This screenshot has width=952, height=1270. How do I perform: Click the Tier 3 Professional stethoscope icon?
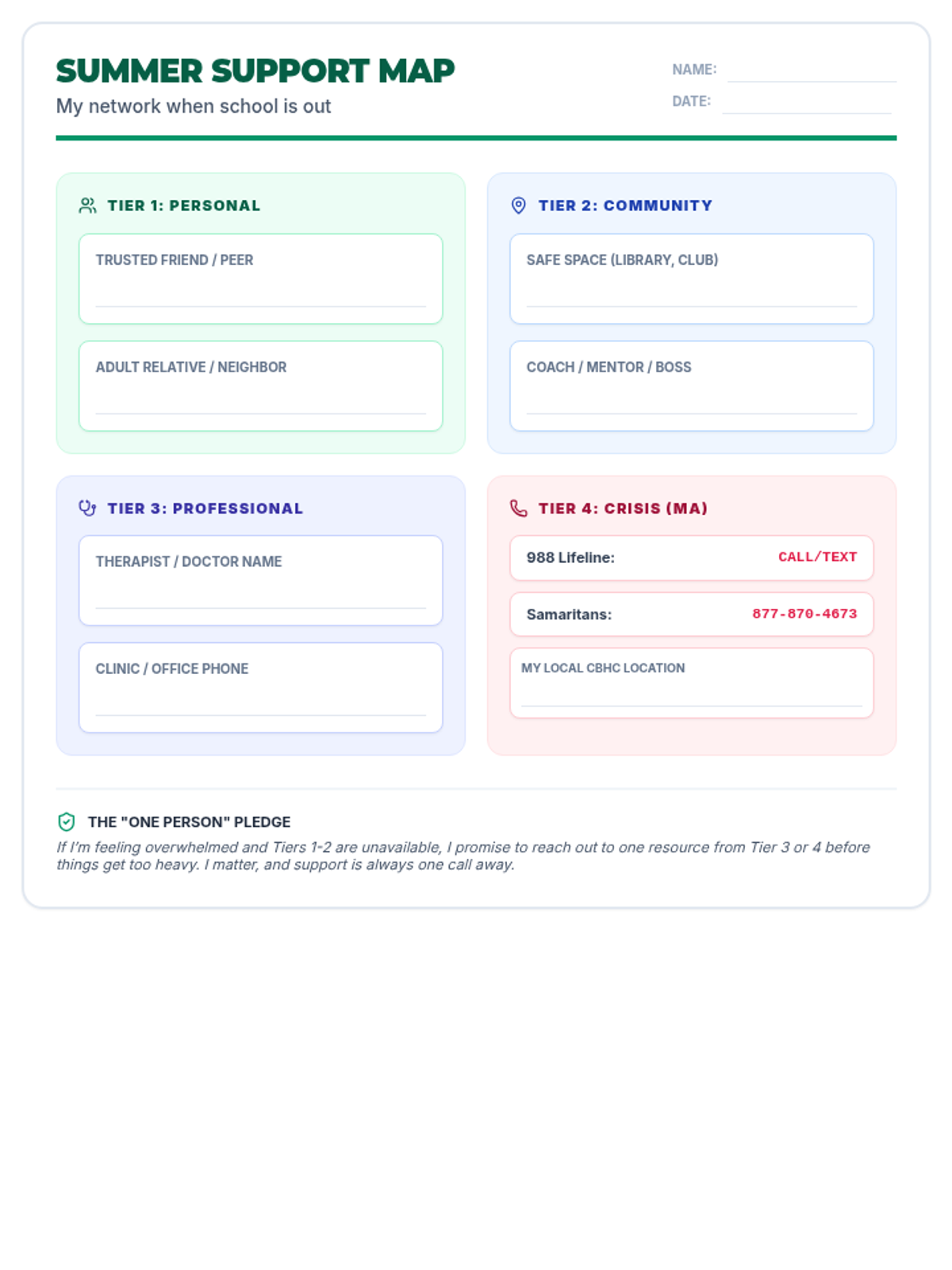pos(87,508)
